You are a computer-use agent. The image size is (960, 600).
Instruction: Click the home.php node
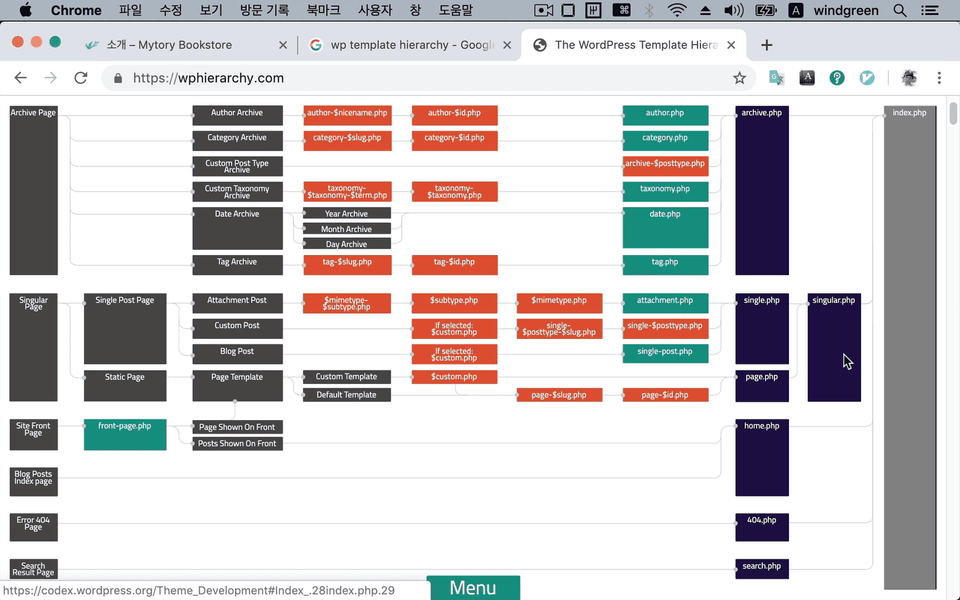pos(762,457)
